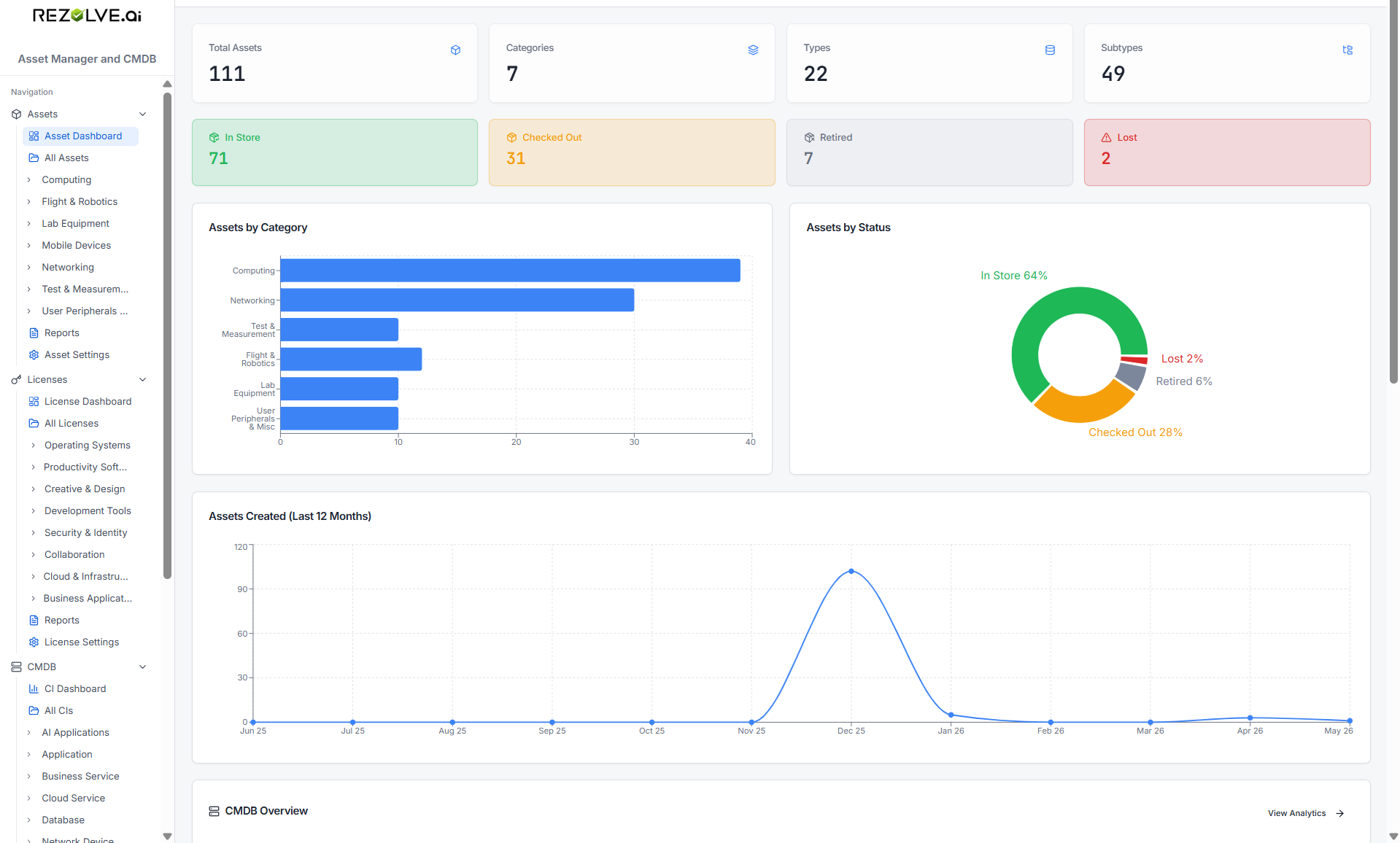Select Mobile Devices tree item
The height and width of the screenshot is (843, 1400).
pyautogui.click(x=76, y=246)
